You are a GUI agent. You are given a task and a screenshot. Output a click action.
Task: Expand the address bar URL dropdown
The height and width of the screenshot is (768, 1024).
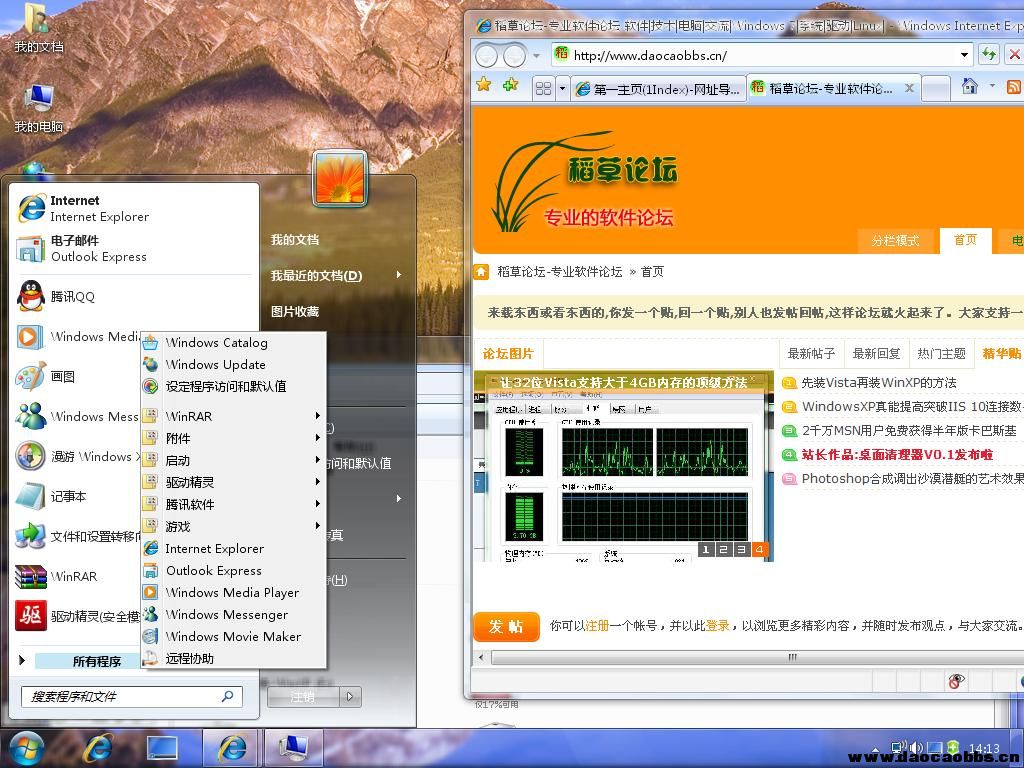pos(964,55)
